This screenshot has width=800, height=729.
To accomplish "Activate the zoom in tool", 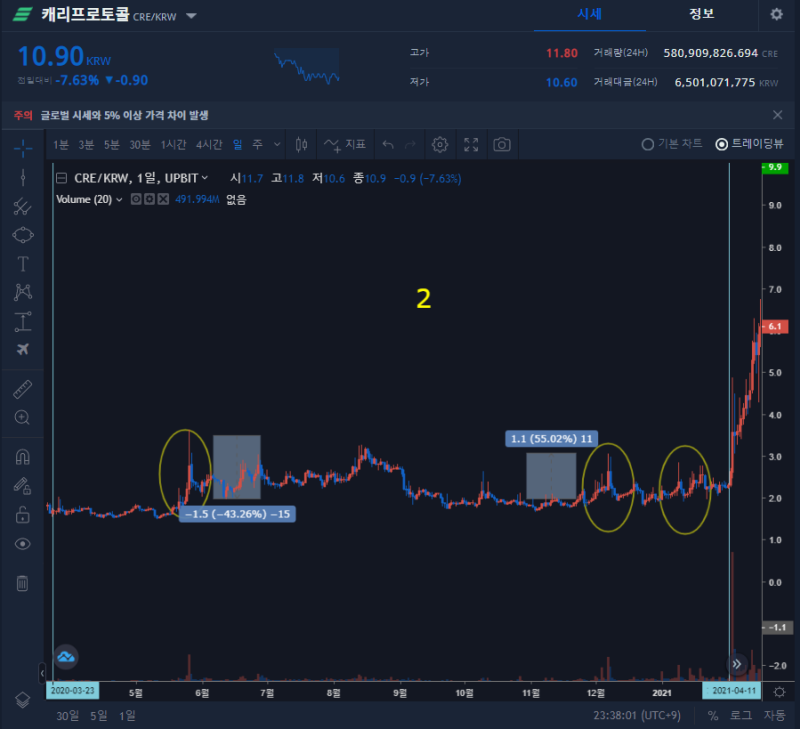I will tap(22, 417).
